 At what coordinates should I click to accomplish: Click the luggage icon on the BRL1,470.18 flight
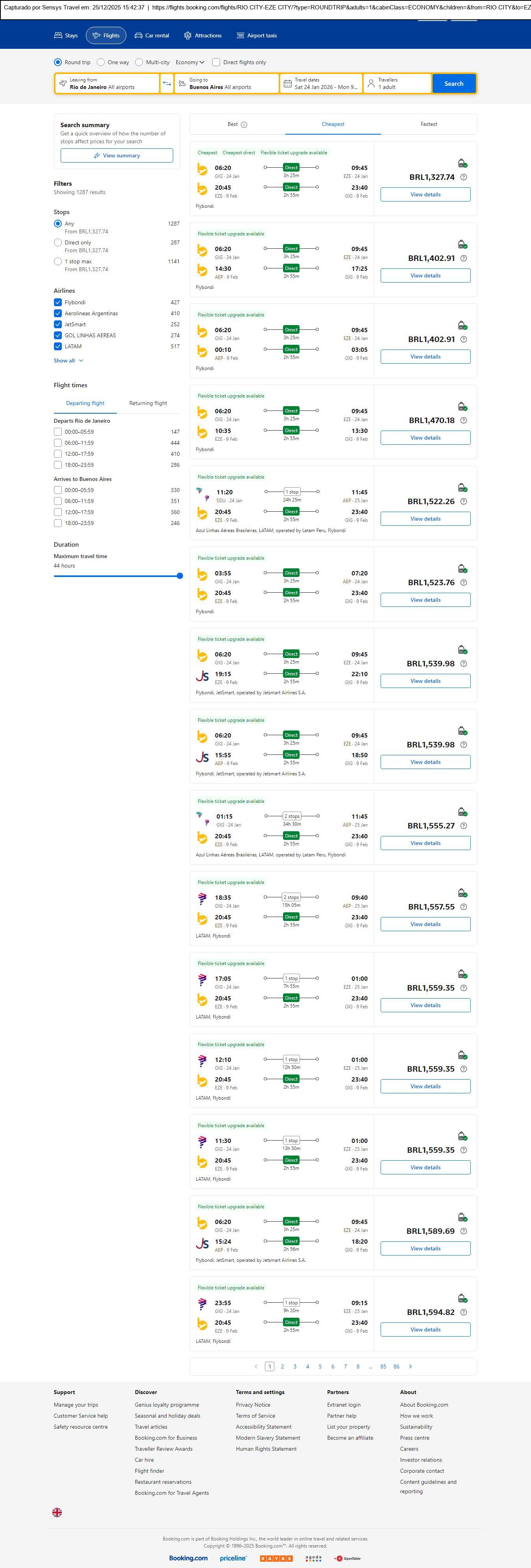pos(462,407)
